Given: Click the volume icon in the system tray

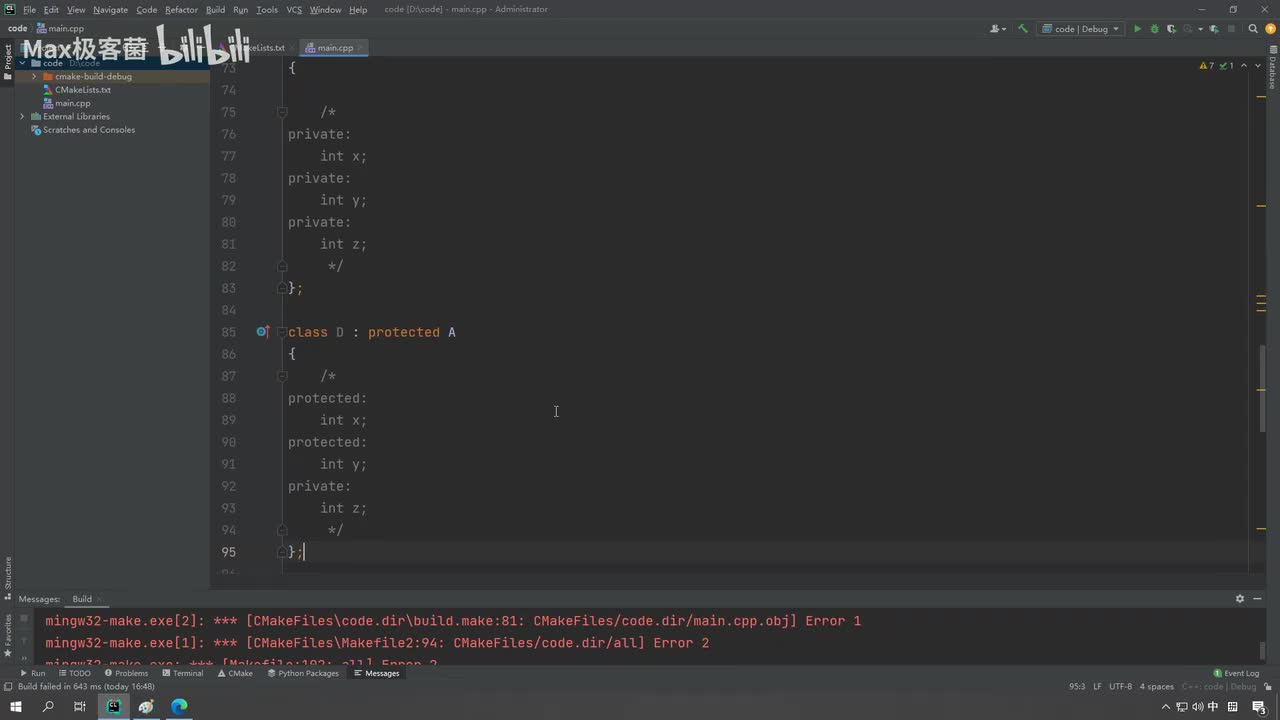Looking at the screenshot, I should tap(1198, 707).
